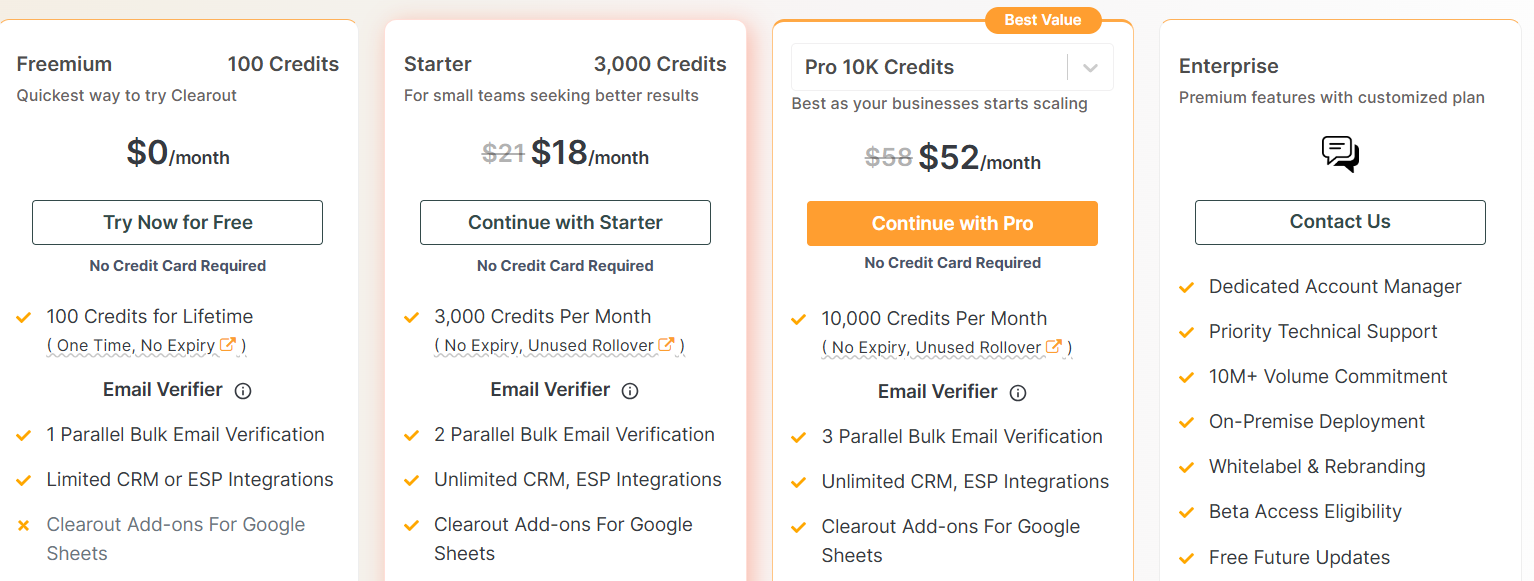Open the Pro 10K Credits dropdown
Screen dimensions: 1534x581
coord(952,67)
